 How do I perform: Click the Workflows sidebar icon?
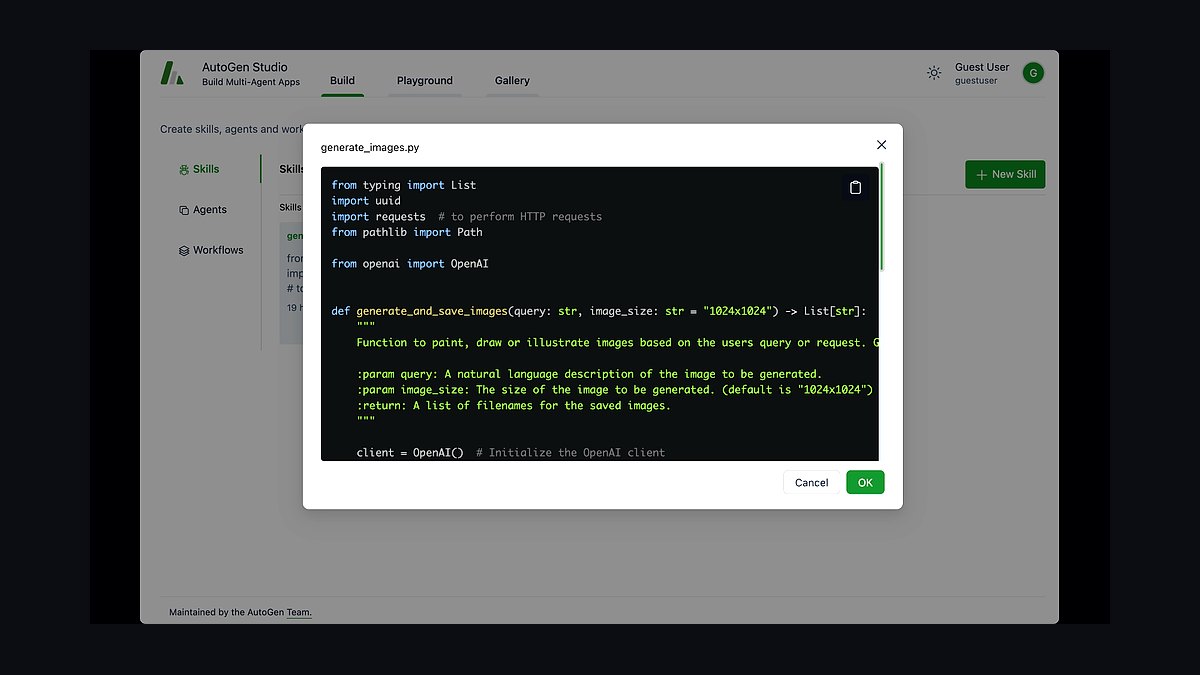(184, 251)
